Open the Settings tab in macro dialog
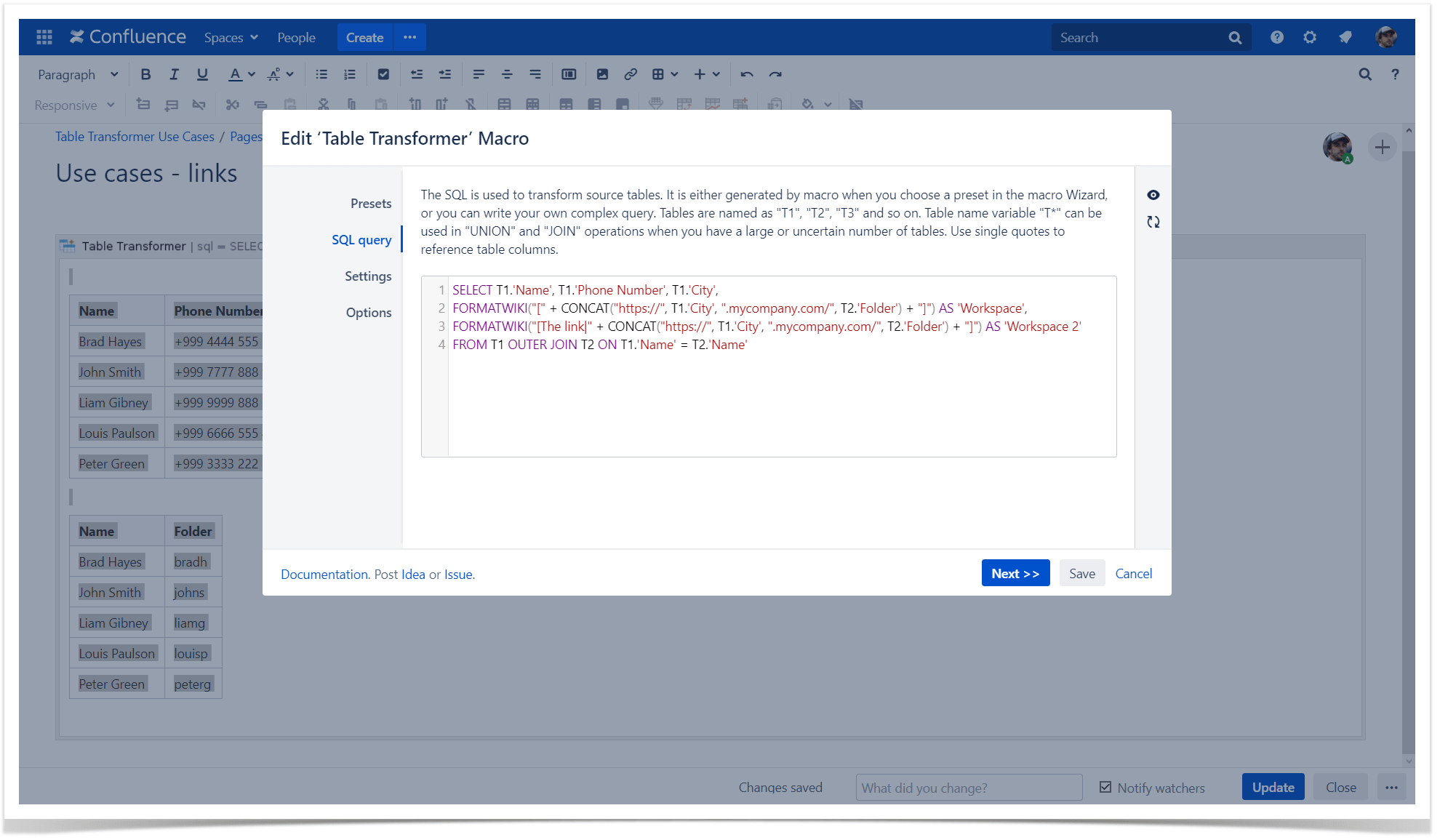This screenshot has width=1440, height=840. (x=368, y=276)
